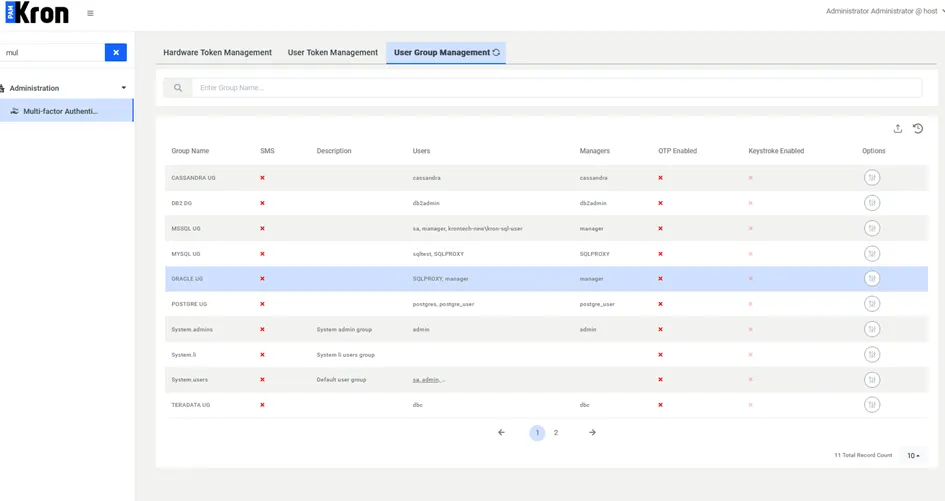
Task: Click the TERADATA UG group name
Action: click(x=190, y=405)
